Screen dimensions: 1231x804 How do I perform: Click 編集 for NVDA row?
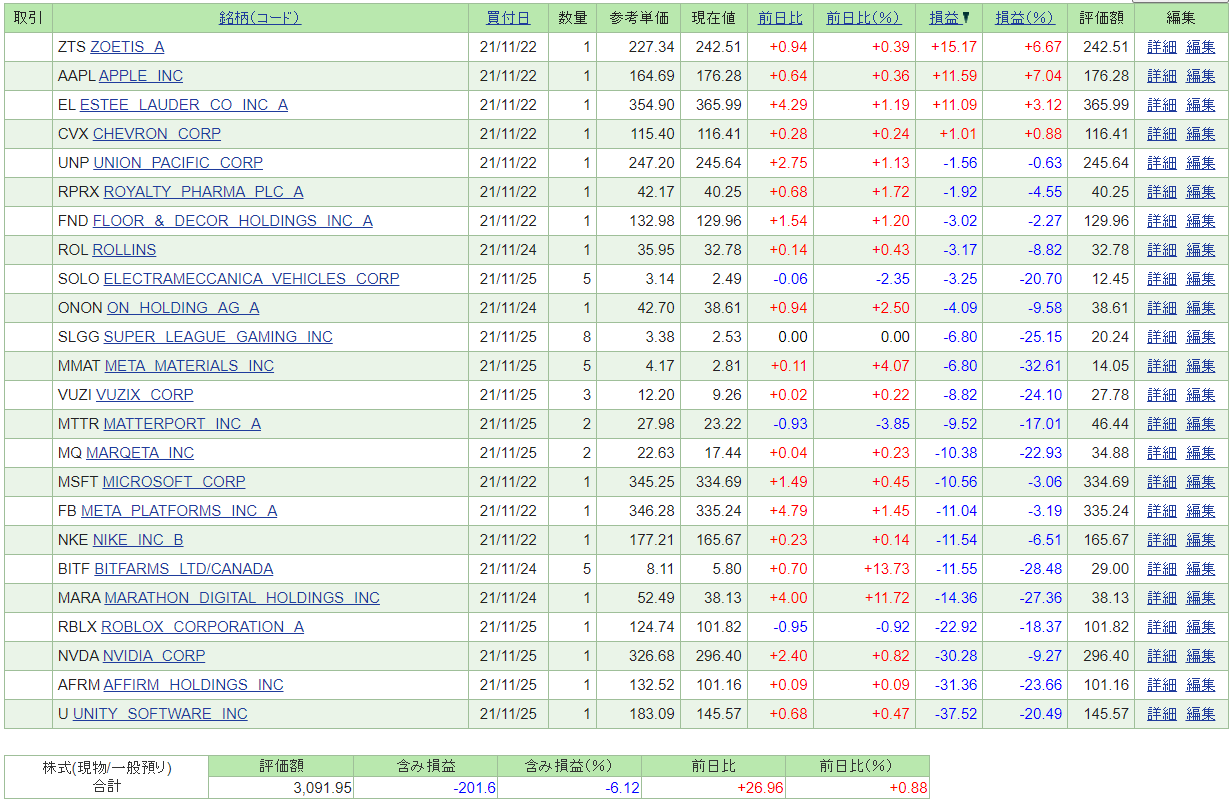(1201, 656)
